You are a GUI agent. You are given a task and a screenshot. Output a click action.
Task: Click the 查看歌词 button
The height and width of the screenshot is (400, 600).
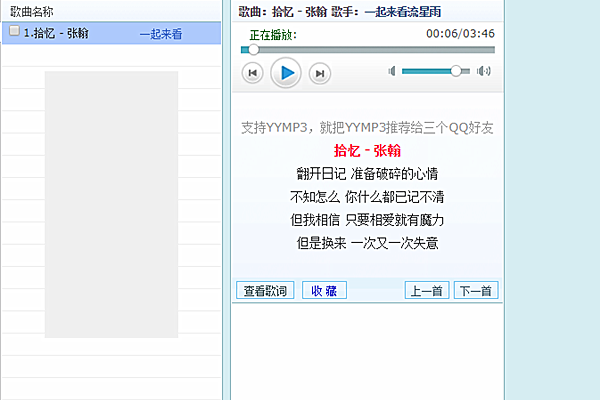point(265,291)
